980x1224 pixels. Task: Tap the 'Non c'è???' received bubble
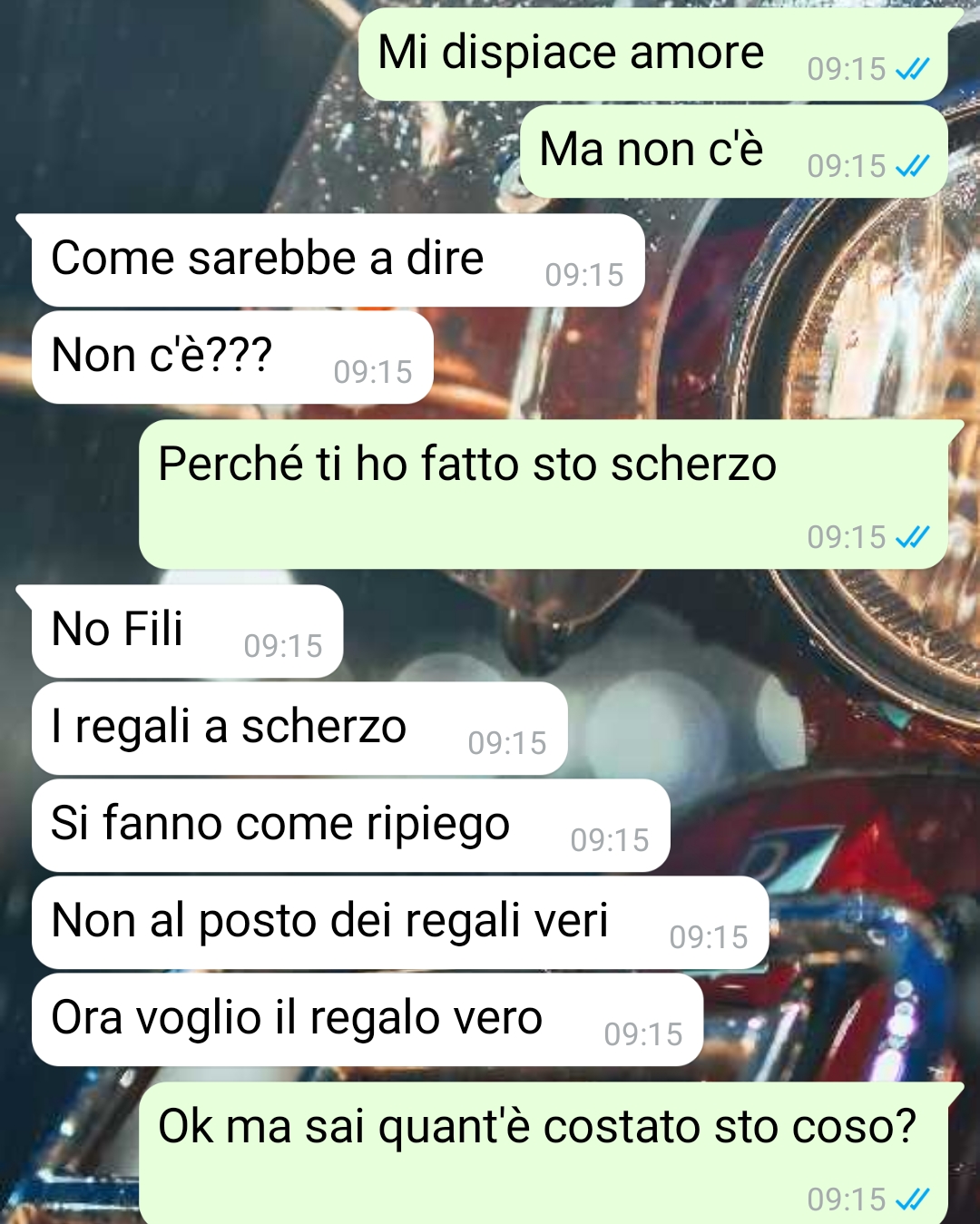232,357
